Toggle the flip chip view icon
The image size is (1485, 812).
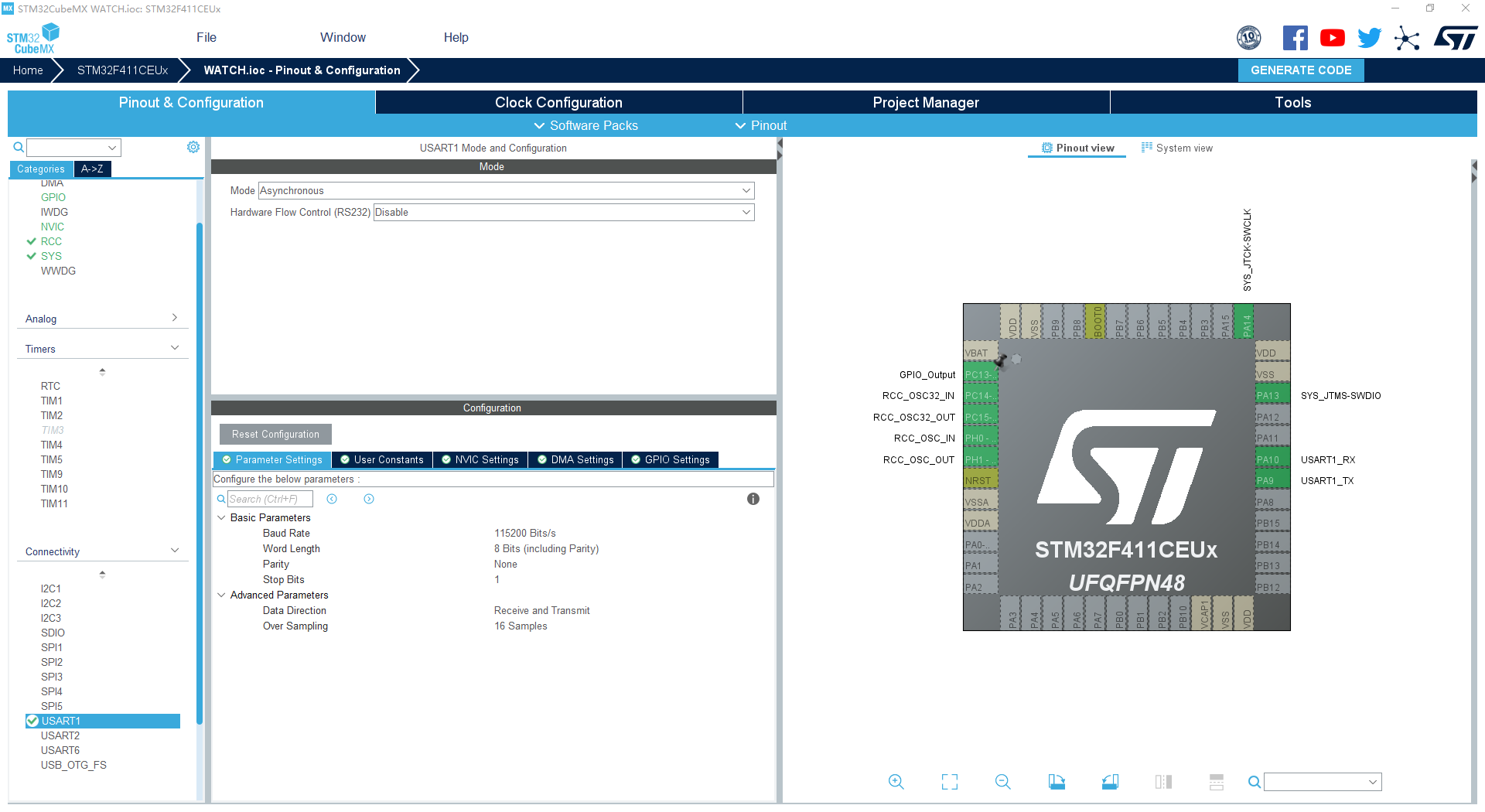(1163, 782)
